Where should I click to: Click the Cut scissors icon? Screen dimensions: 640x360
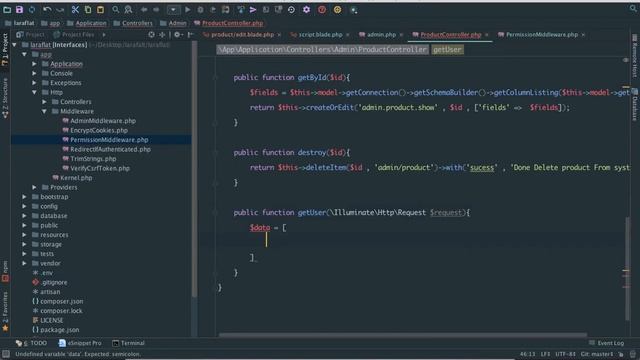(75, 9)
